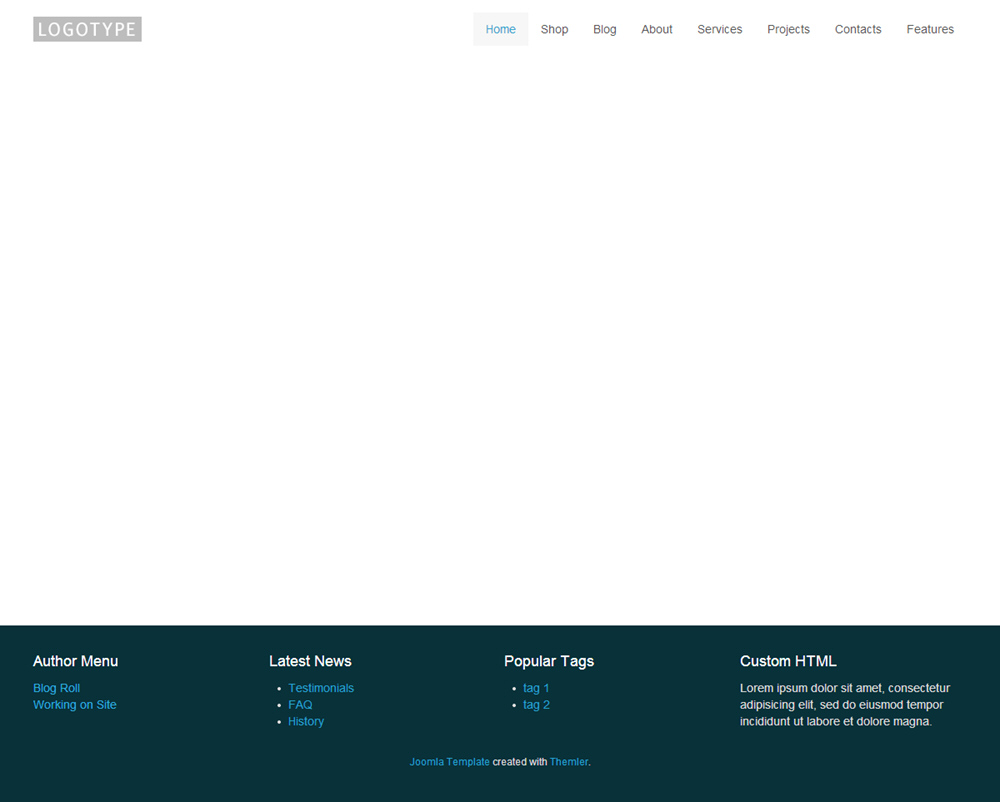This screenshot has height=802, width=1000.
Task: Click the FAQ link in footer
Action: point(300,705)
